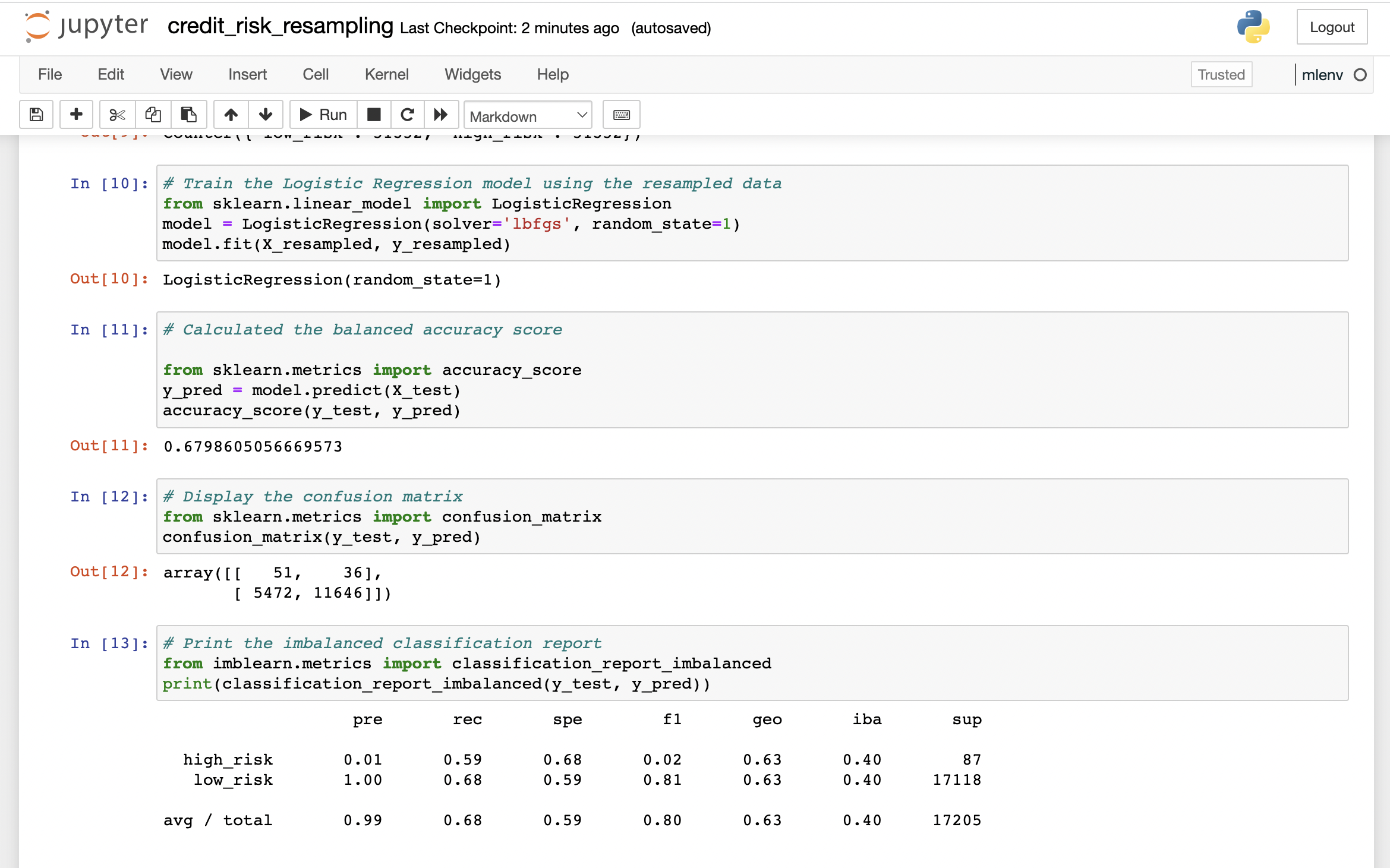1390x868 pixels.
Task: Open the Kernel menu
Action: click(386, 74)
